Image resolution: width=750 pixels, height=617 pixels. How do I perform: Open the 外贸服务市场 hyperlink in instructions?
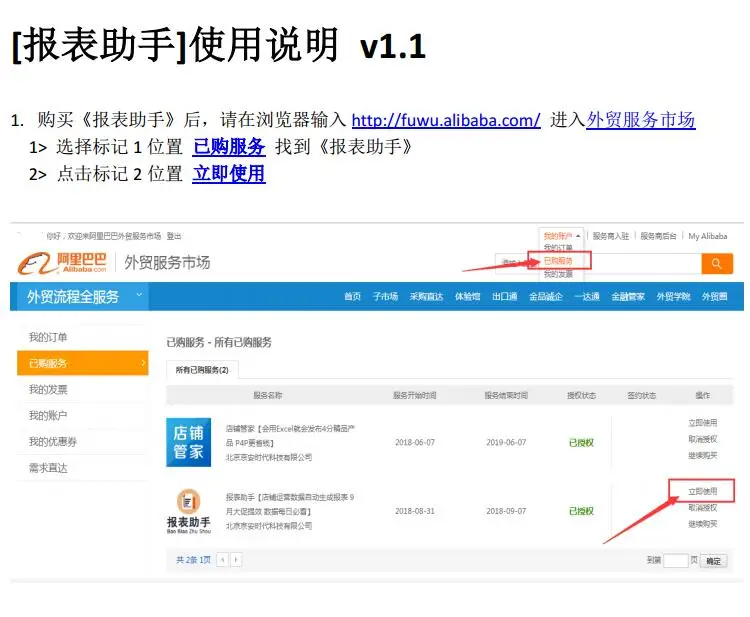click(640, 120)
